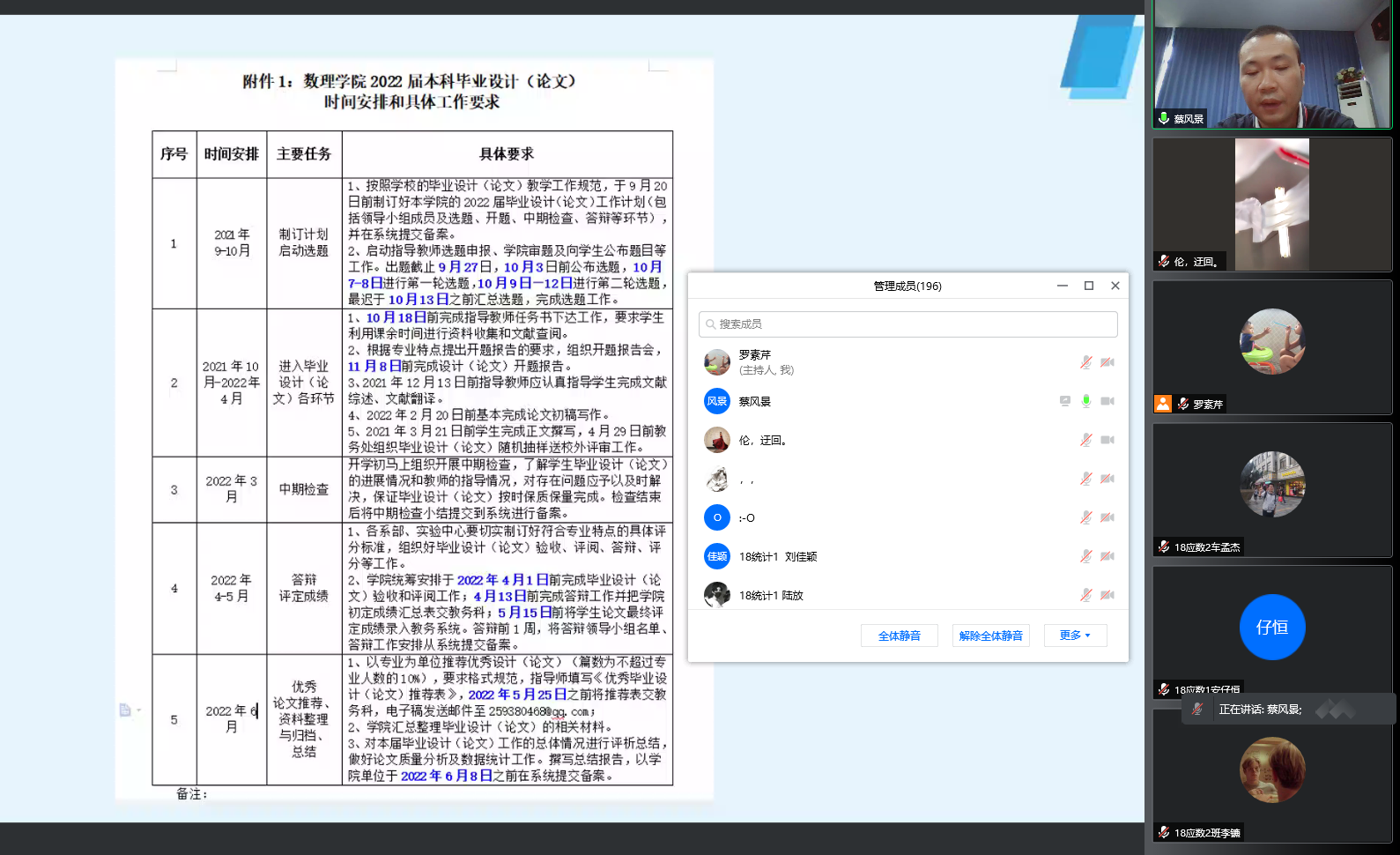Open the 更多 dropdown menu

click(x=1075, y=636)
